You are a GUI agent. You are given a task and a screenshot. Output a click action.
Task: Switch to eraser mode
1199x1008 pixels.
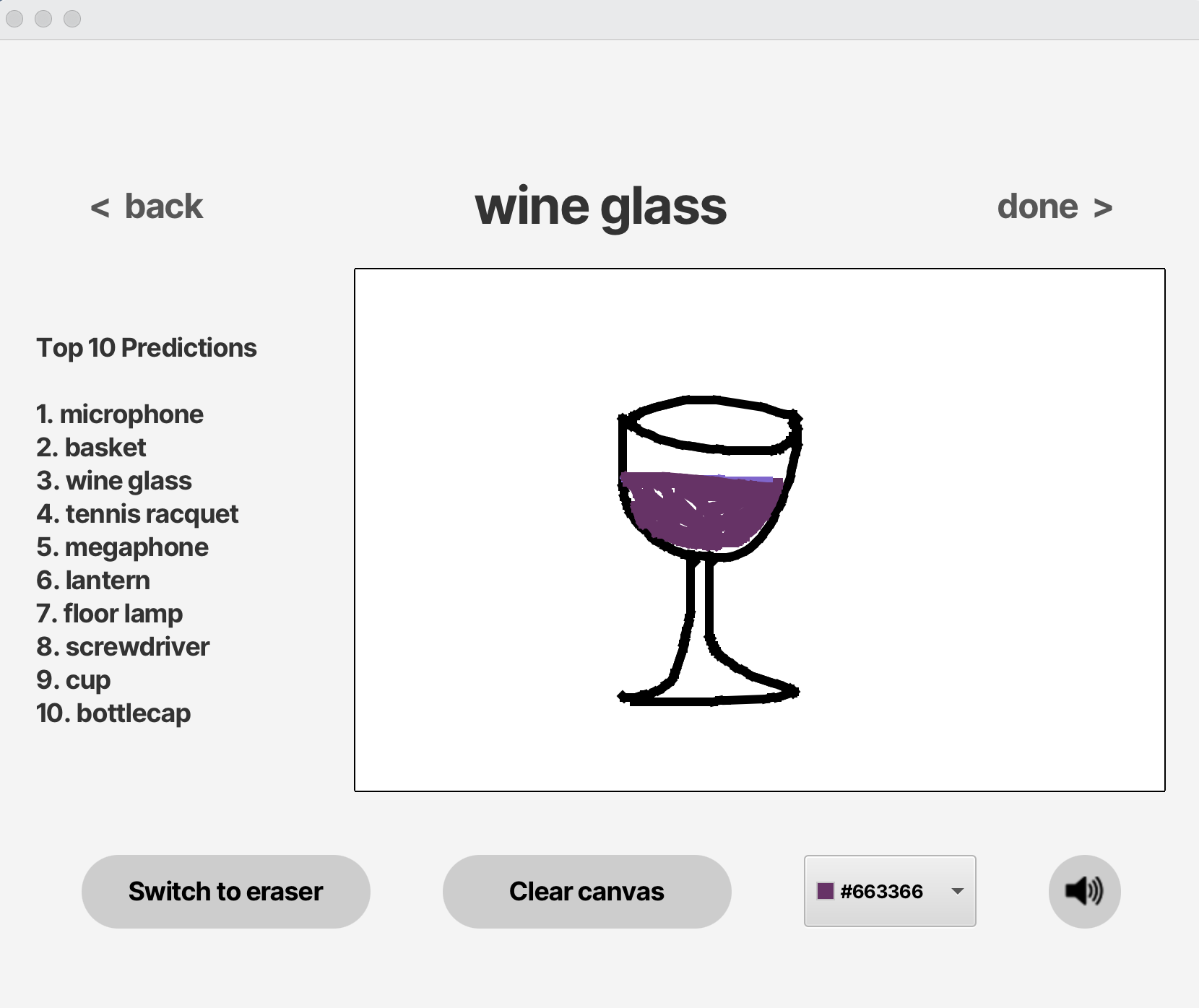[225, 891]
